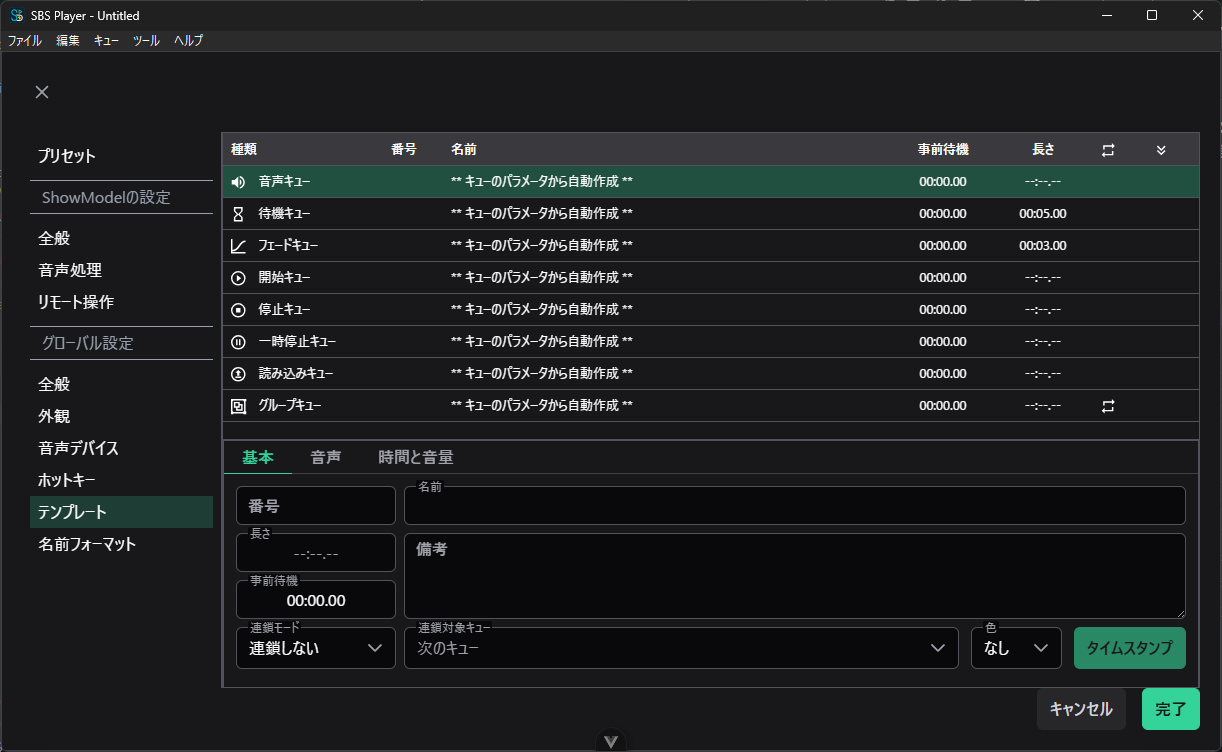Image resolution: width=1222 pixels, height=752 pixels.
Task: Click the 名前 input field
Action: click(x=795, y=506)
